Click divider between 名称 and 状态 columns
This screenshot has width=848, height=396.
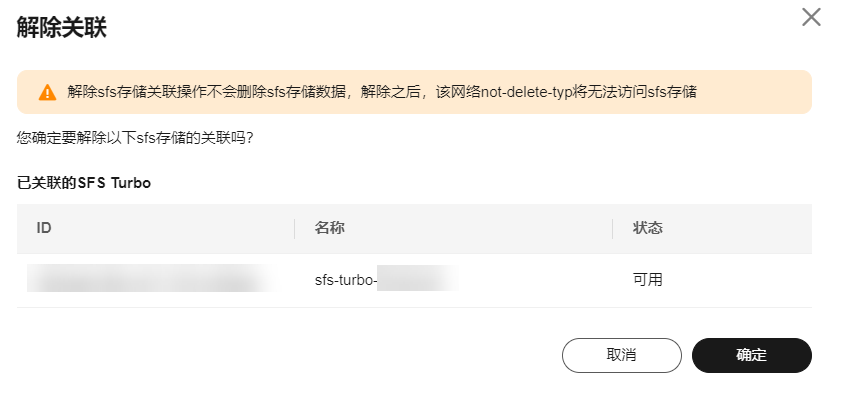(x=612, y=228)
